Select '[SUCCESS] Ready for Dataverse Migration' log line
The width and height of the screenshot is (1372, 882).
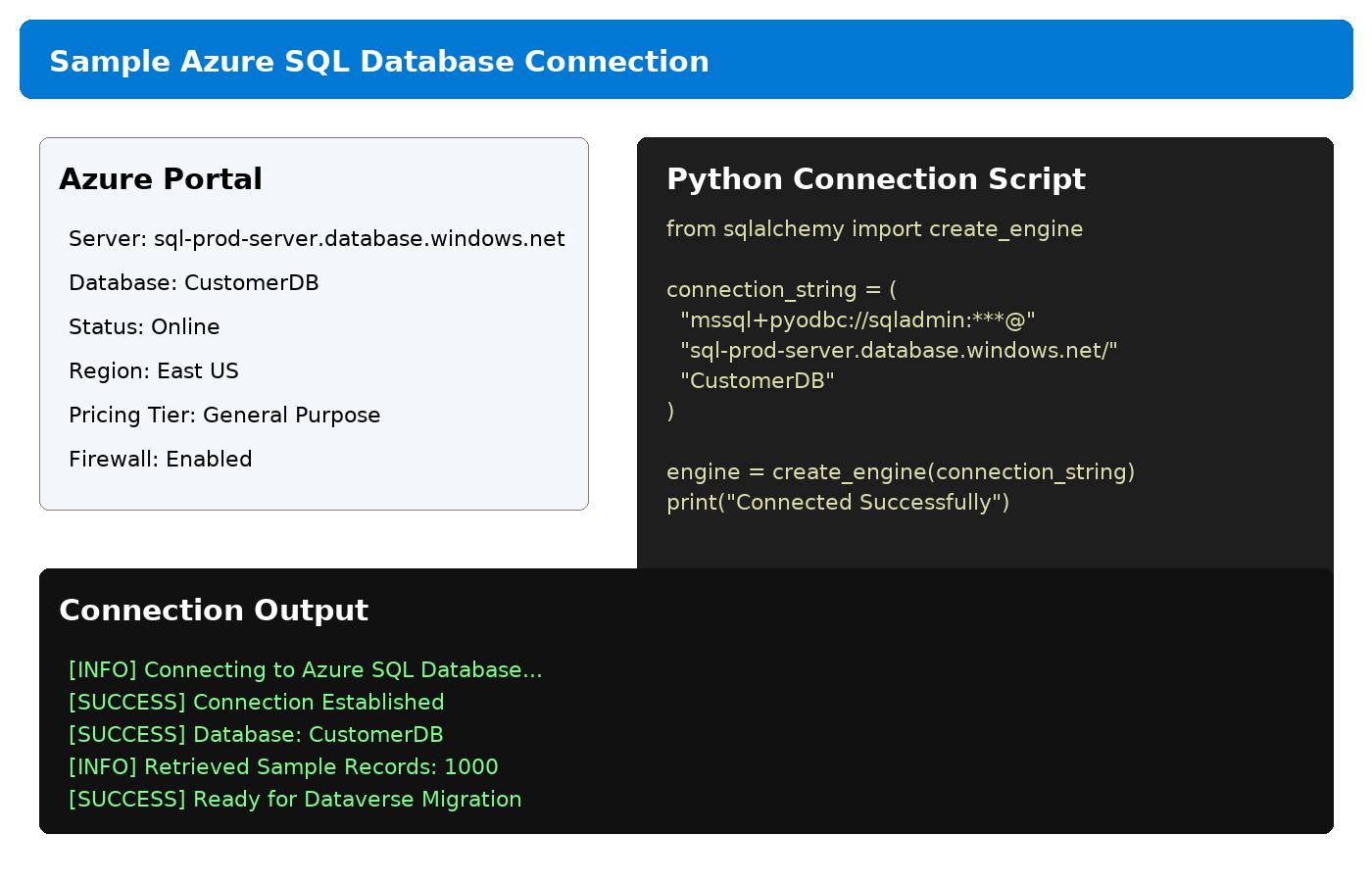pos(295,800)
